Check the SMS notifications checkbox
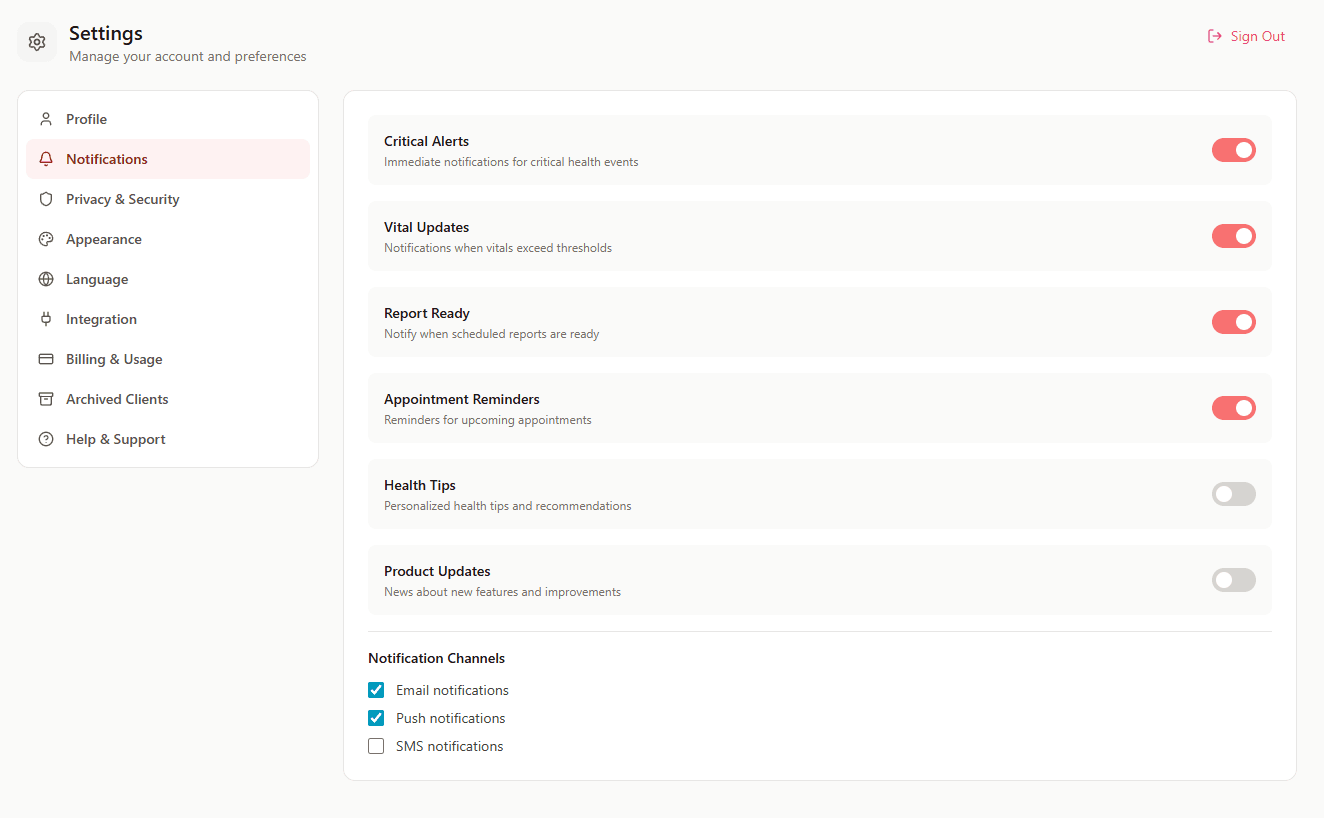The height and width of the screenshot is (818, 1324). [376, 746]
